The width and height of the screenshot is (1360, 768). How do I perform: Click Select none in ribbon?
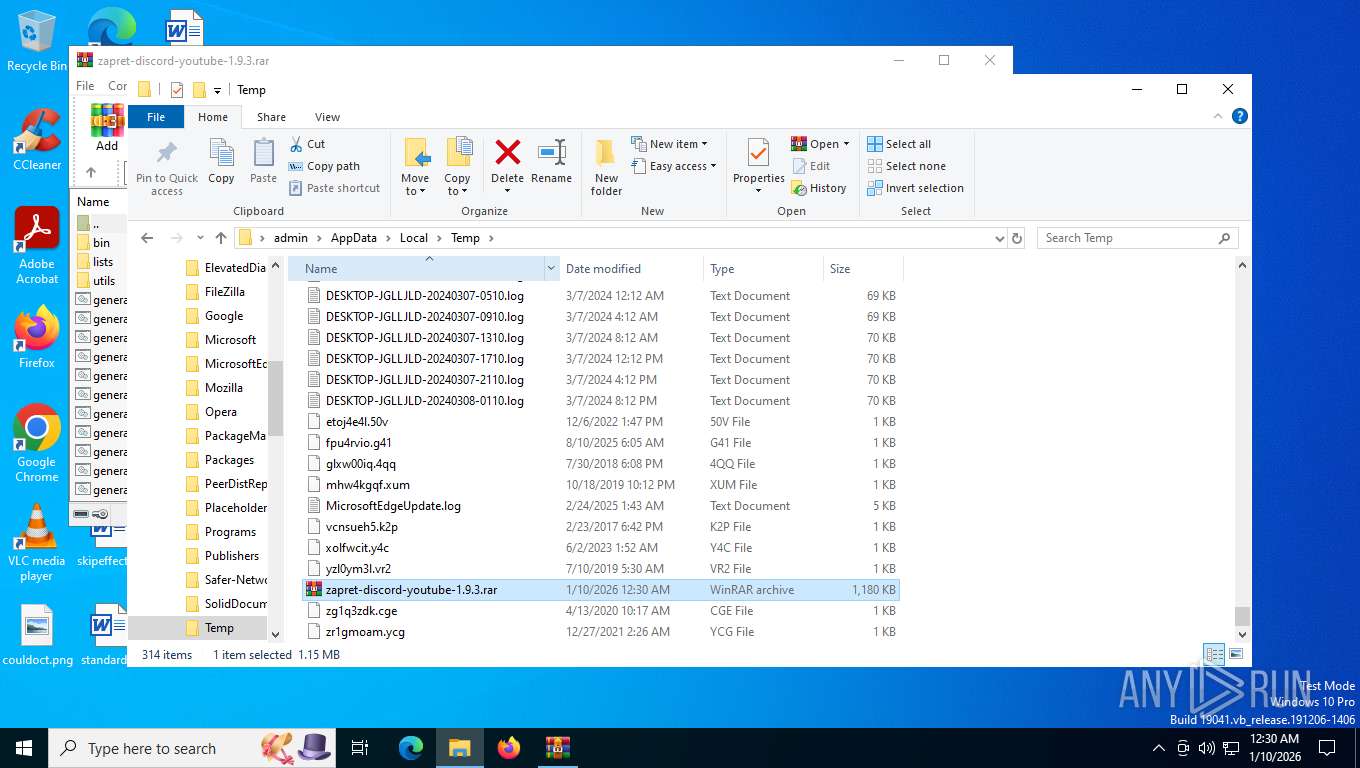click(906, 166)
